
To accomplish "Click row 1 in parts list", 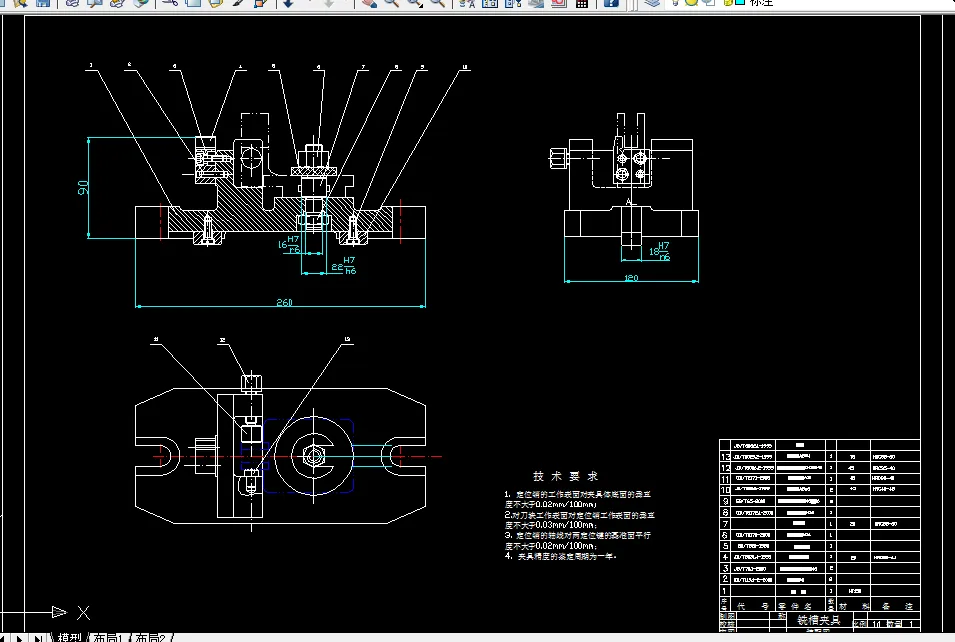I will pyautogui.click(x=819, y=591).
